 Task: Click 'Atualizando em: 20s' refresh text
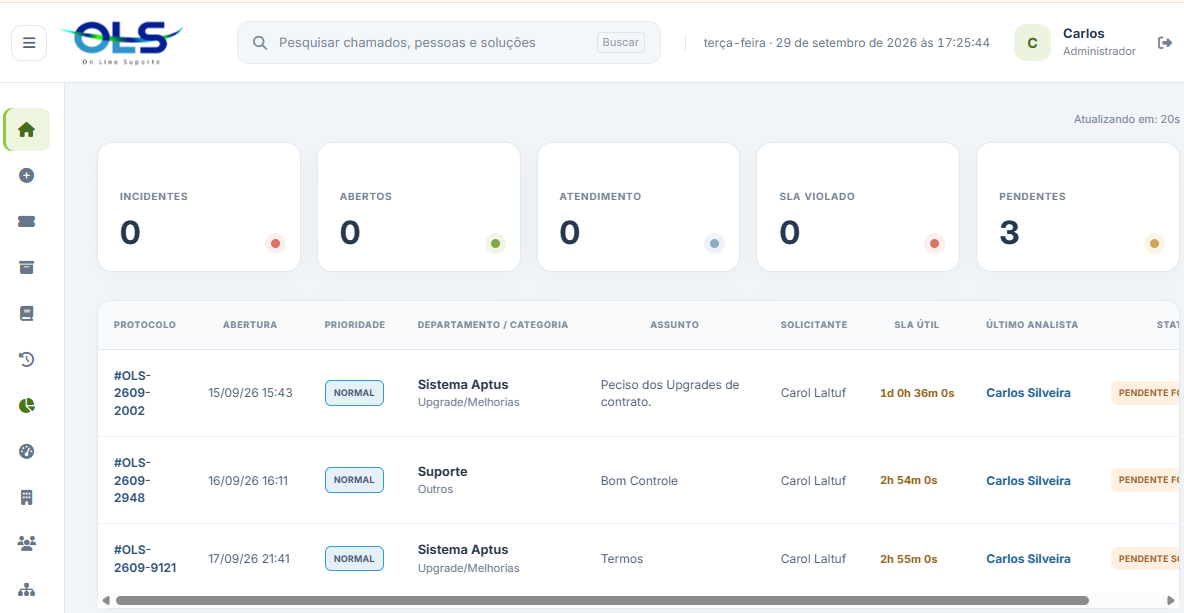(1126, 119)
